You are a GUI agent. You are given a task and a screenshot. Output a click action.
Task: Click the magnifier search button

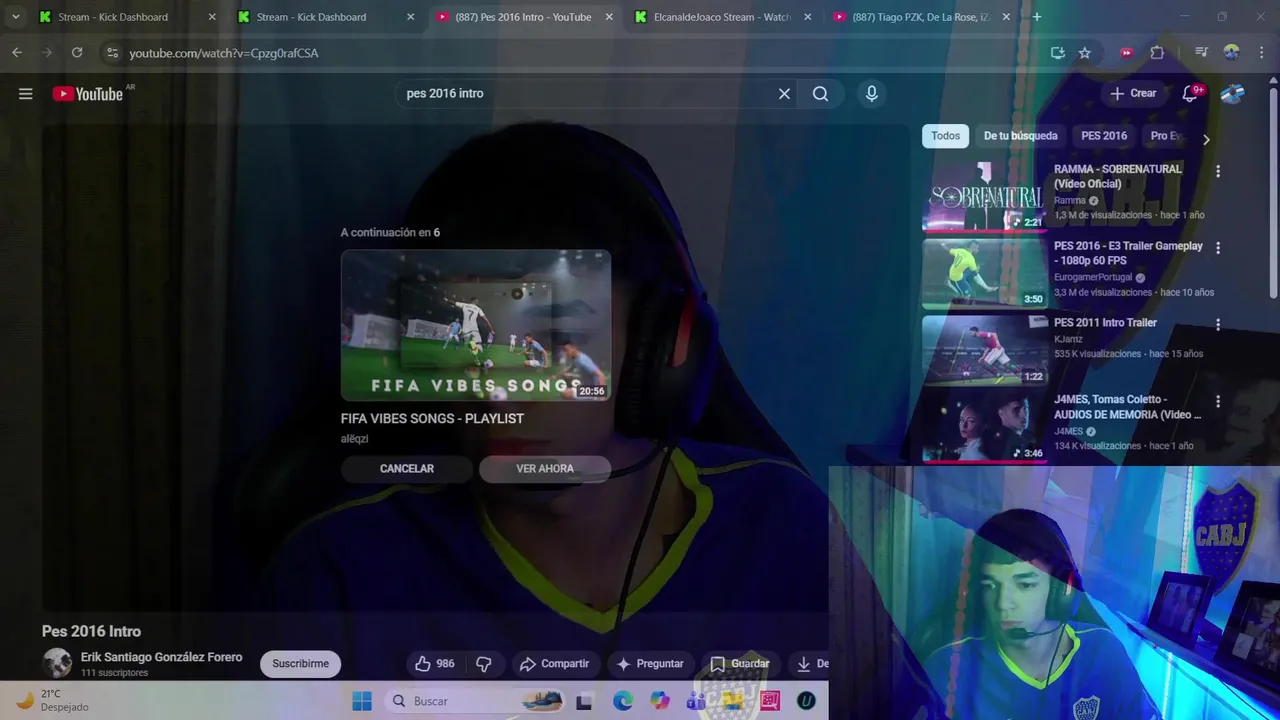pyautogui.click(x=820, y=94)
